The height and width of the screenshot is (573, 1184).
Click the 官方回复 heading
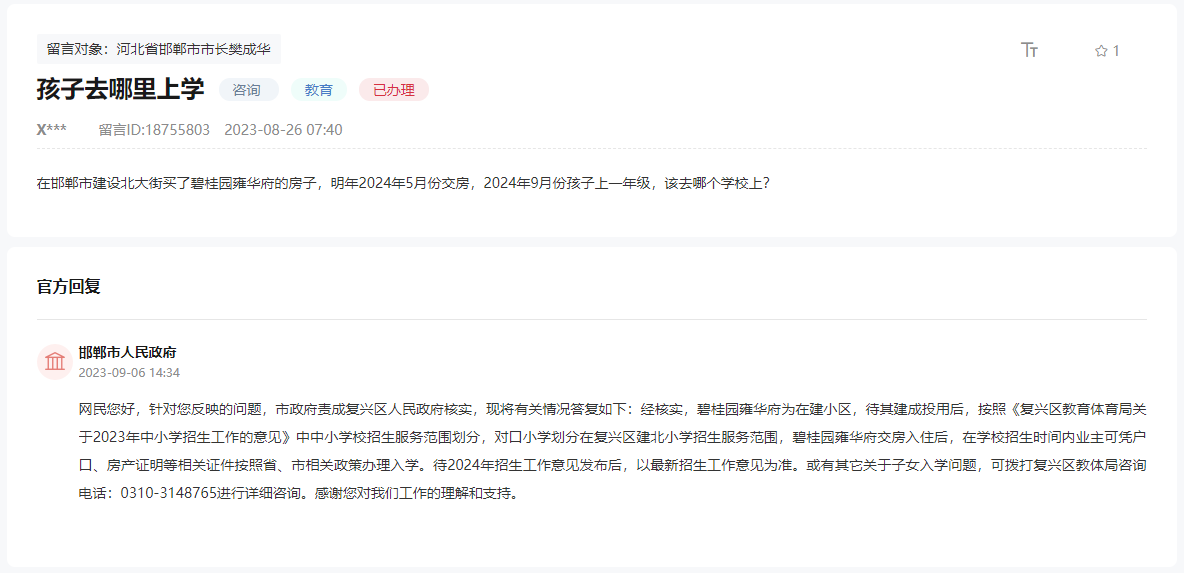69,287
